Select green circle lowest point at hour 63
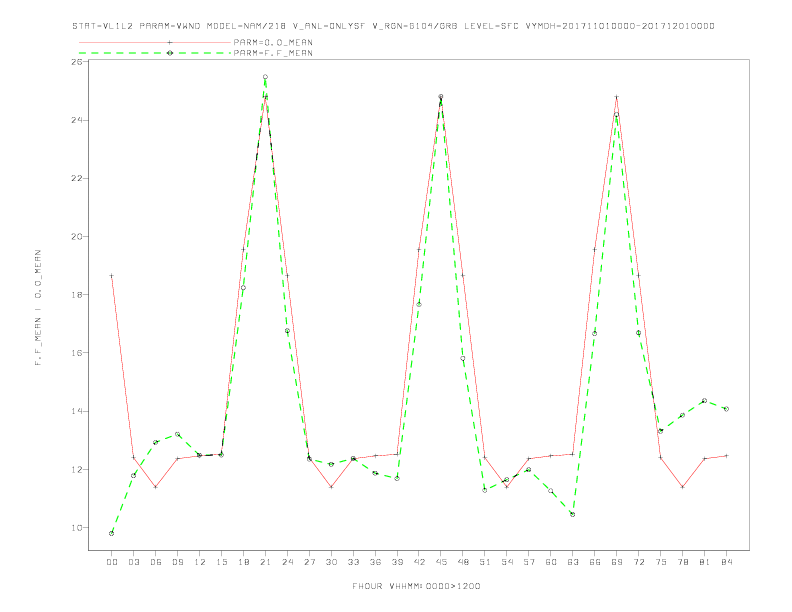This screenshot has width=792, height=612. (x=572, y=514)
